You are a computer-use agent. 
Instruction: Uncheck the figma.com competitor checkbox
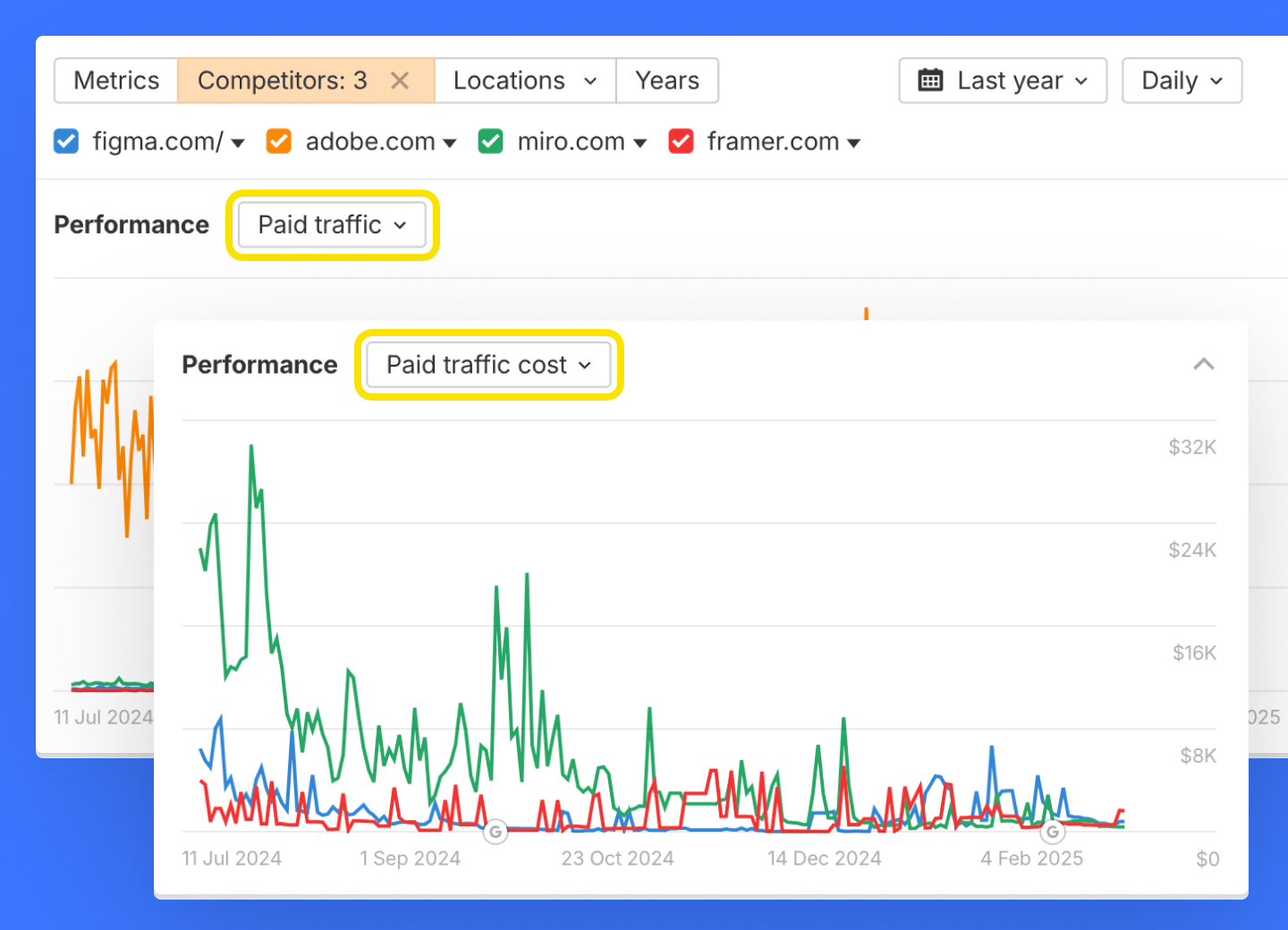point(65,140)
